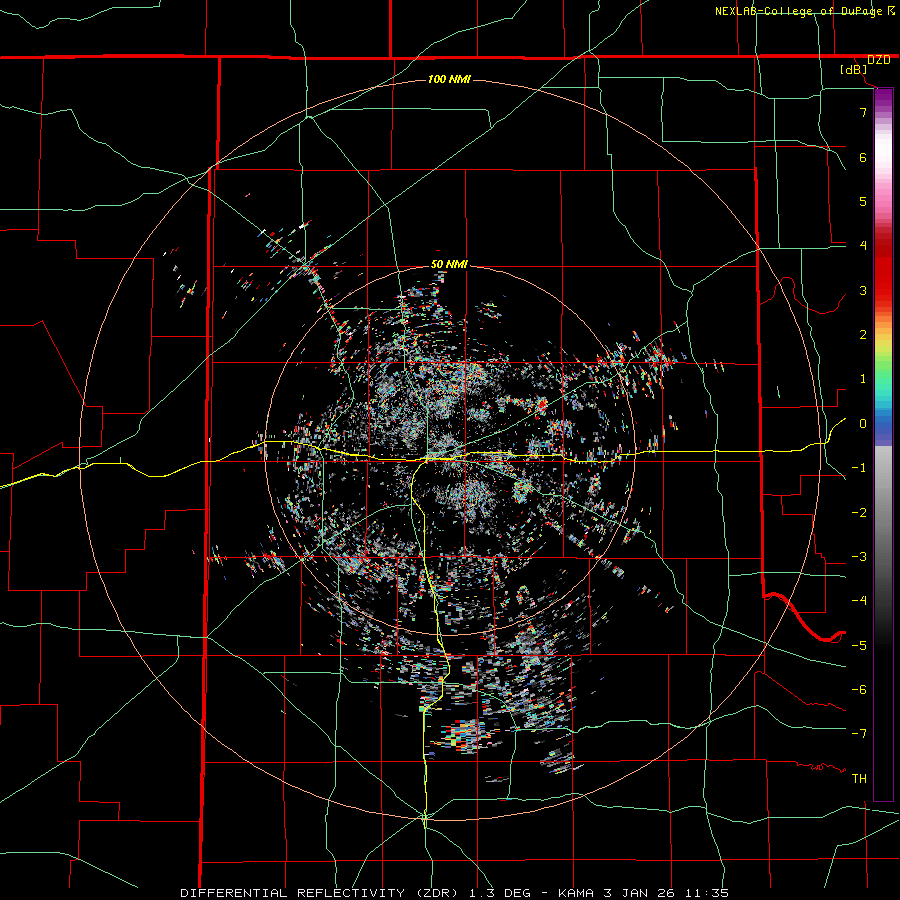Screen dimensions: 900x900
Task: Click the 2 value on the dB scale
Action: tap(863, 335)
